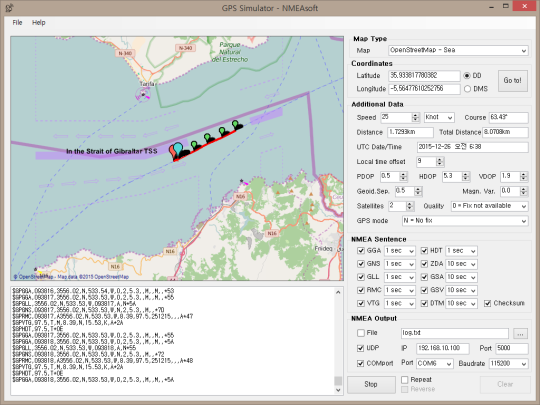Click the log.txt file name field

pyautogui.click(x=455, y=333)
